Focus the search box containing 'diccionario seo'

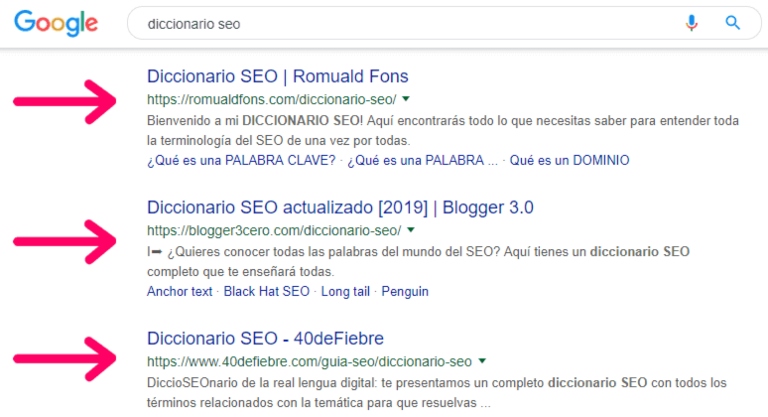pos(444,23)
